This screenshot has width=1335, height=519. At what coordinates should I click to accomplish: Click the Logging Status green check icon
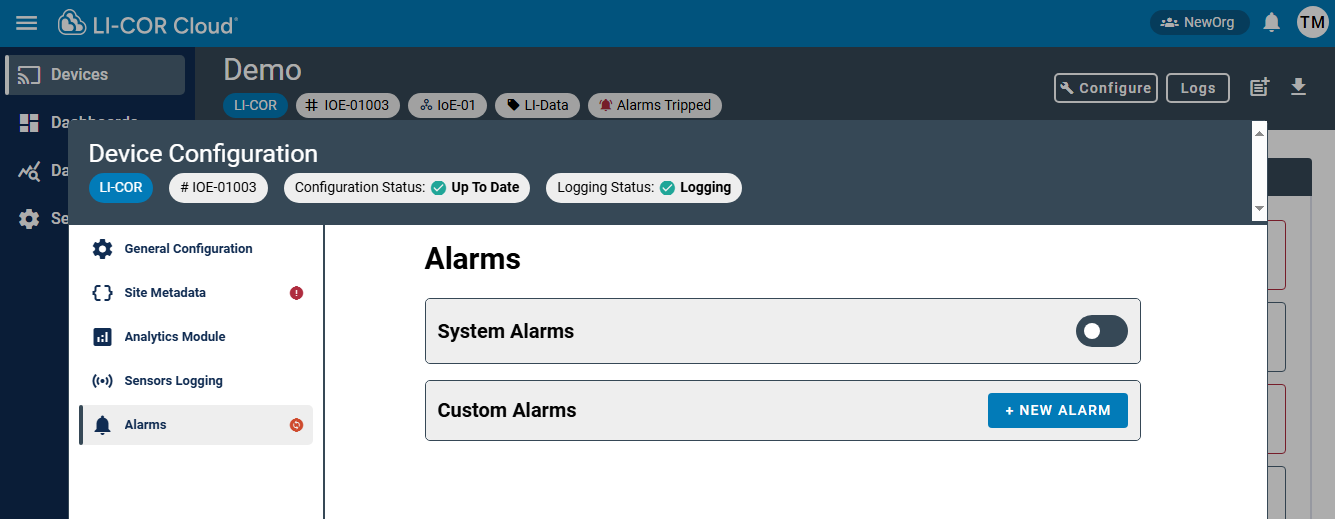click(x=668, y=188)
